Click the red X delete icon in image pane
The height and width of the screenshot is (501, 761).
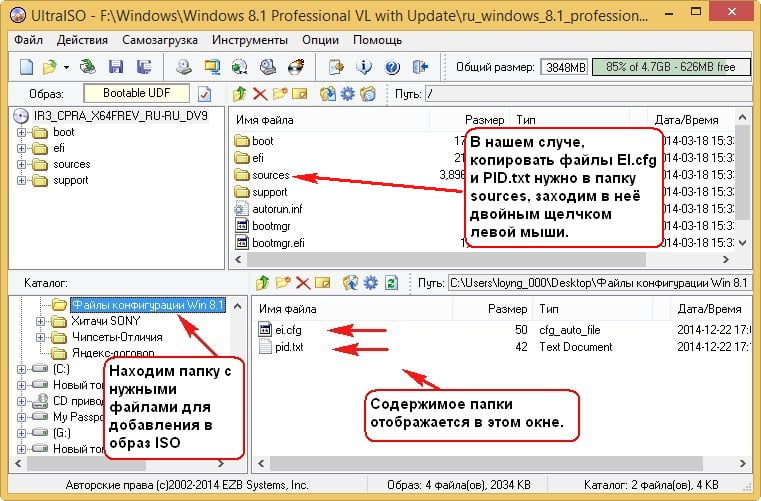260,93
